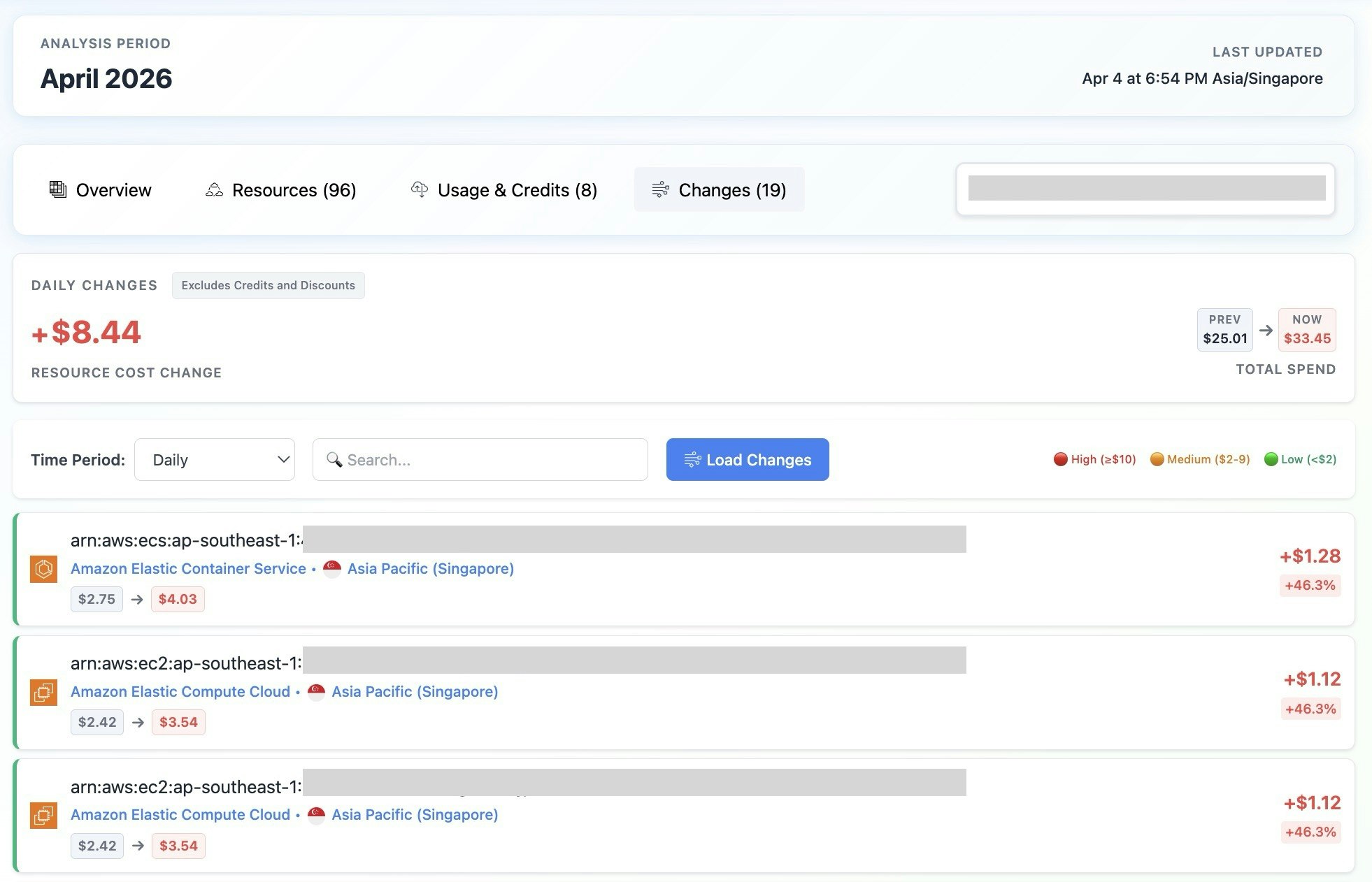
Task: Open the Usage & Credits (8) tab
Action: pyautogui.click(x=517, y=190)
